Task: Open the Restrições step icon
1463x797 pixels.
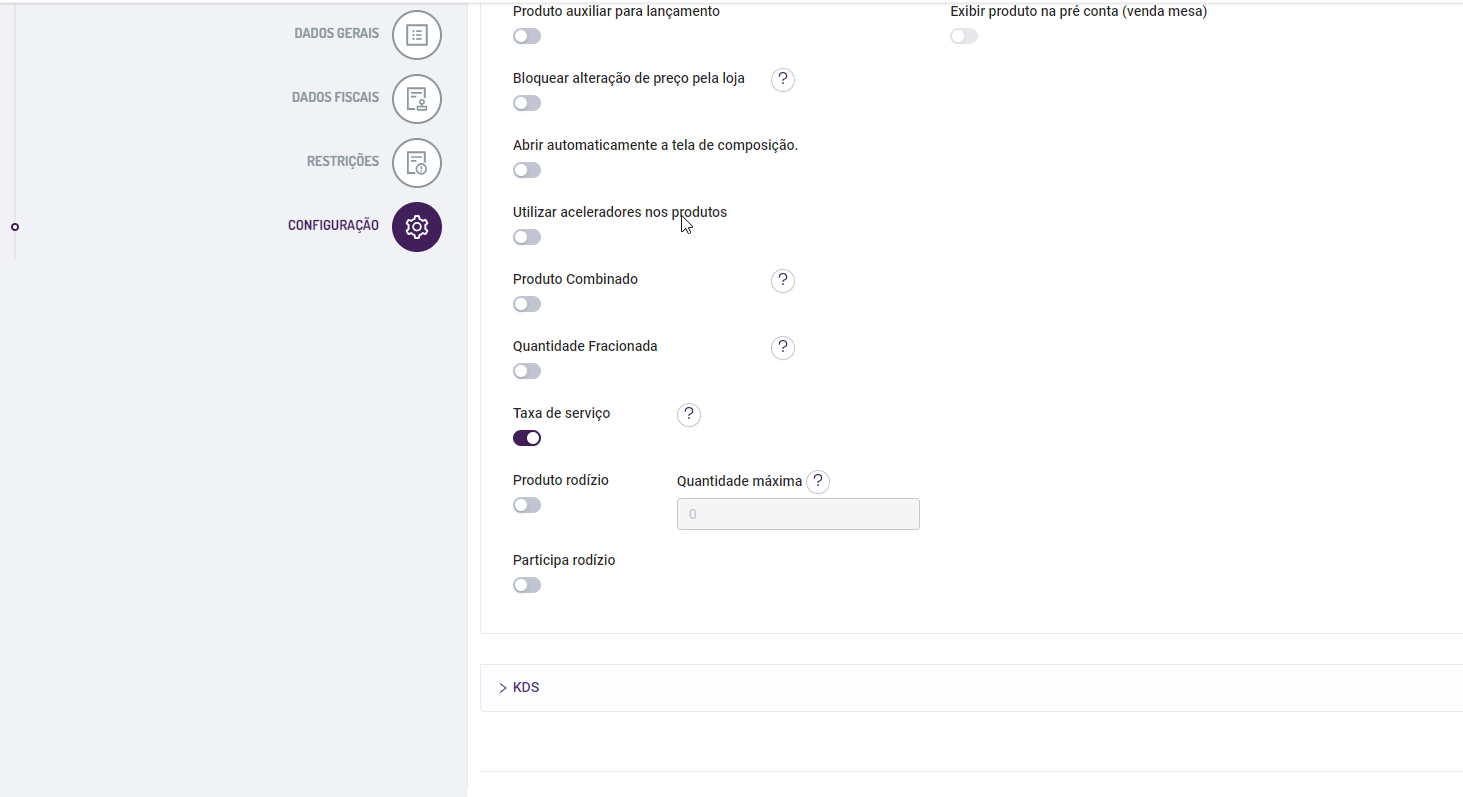Action: pyautogui.click(x=417, y=163)
